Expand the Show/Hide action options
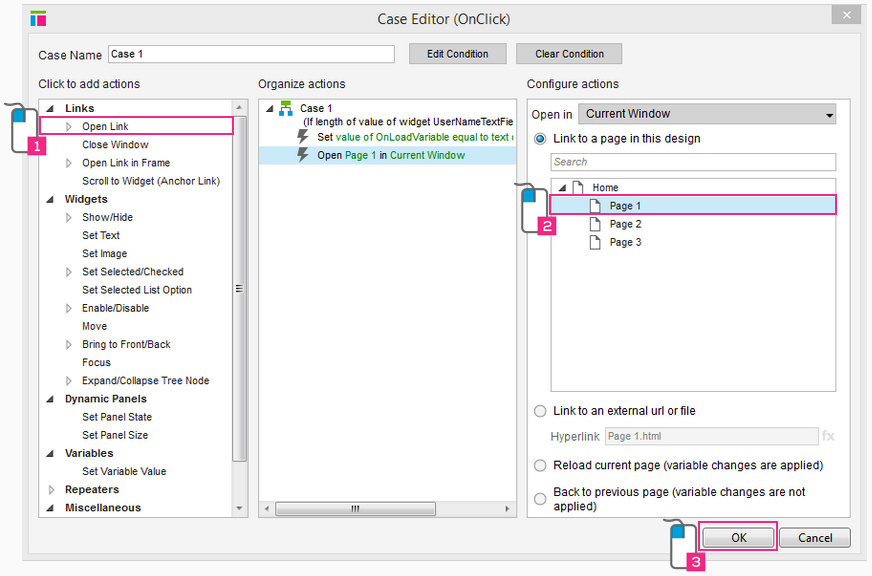 point(69,218)
